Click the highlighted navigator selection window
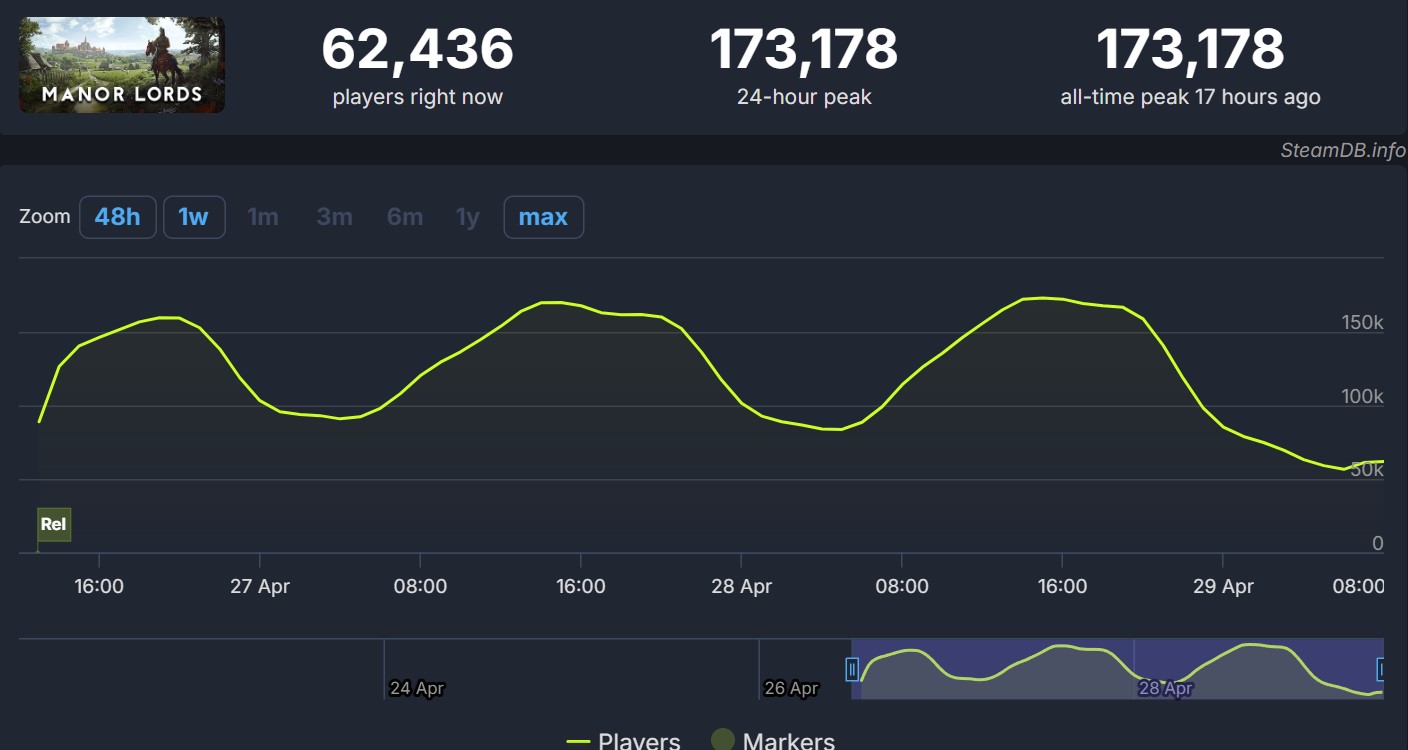The image size is (1408, 750). tap(1117, 669)
